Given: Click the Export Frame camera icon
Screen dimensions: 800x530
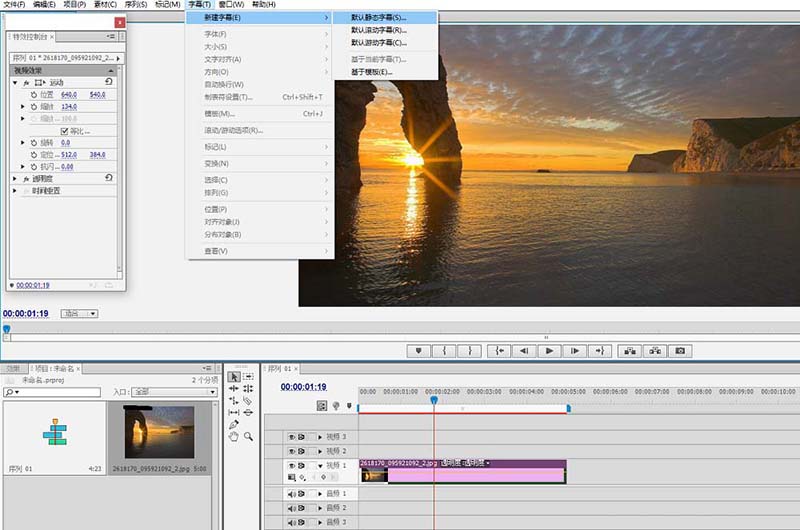Looking at the screenshot, I should click(680, 351).
